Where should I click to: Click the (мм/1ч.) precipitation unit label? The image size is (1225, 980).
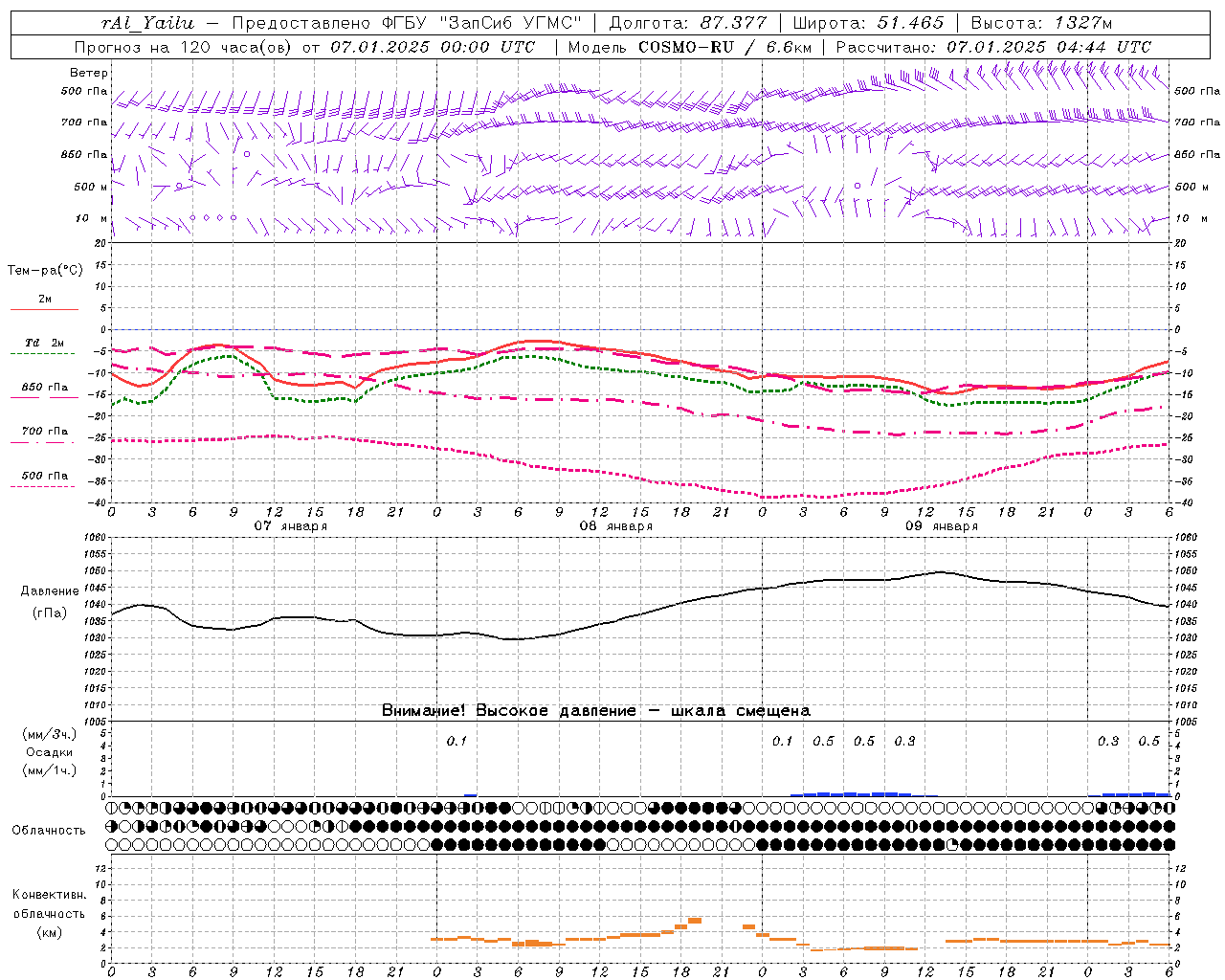tap(50, 770)
